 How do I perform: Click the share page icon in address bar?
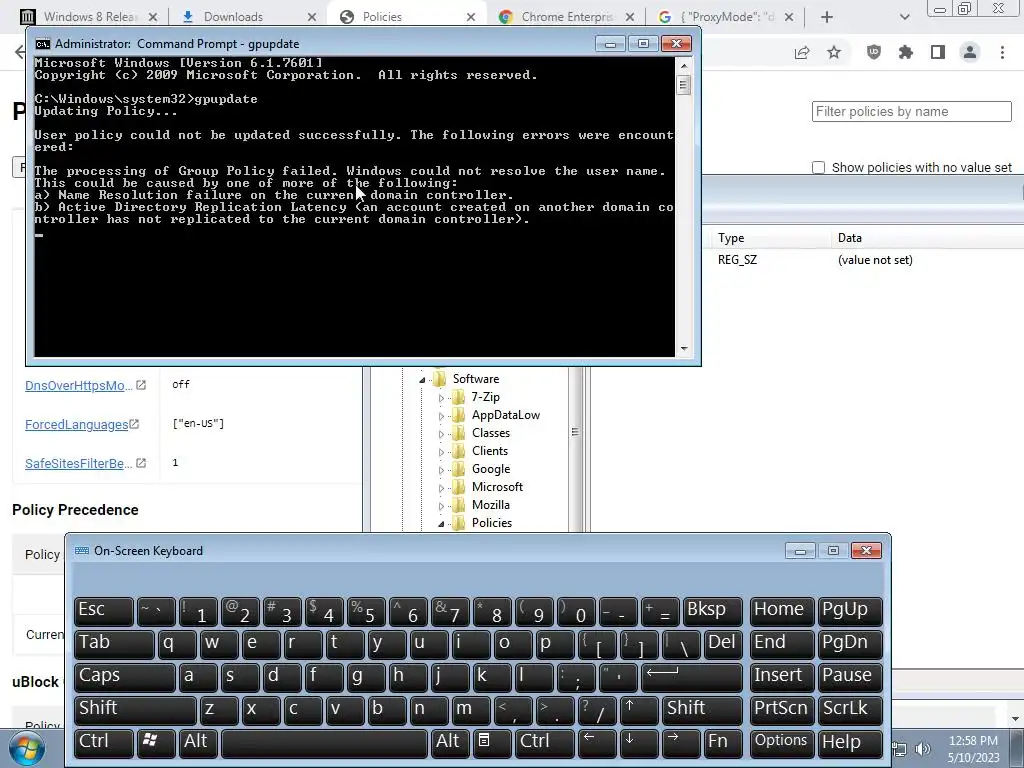click(802, 52)
